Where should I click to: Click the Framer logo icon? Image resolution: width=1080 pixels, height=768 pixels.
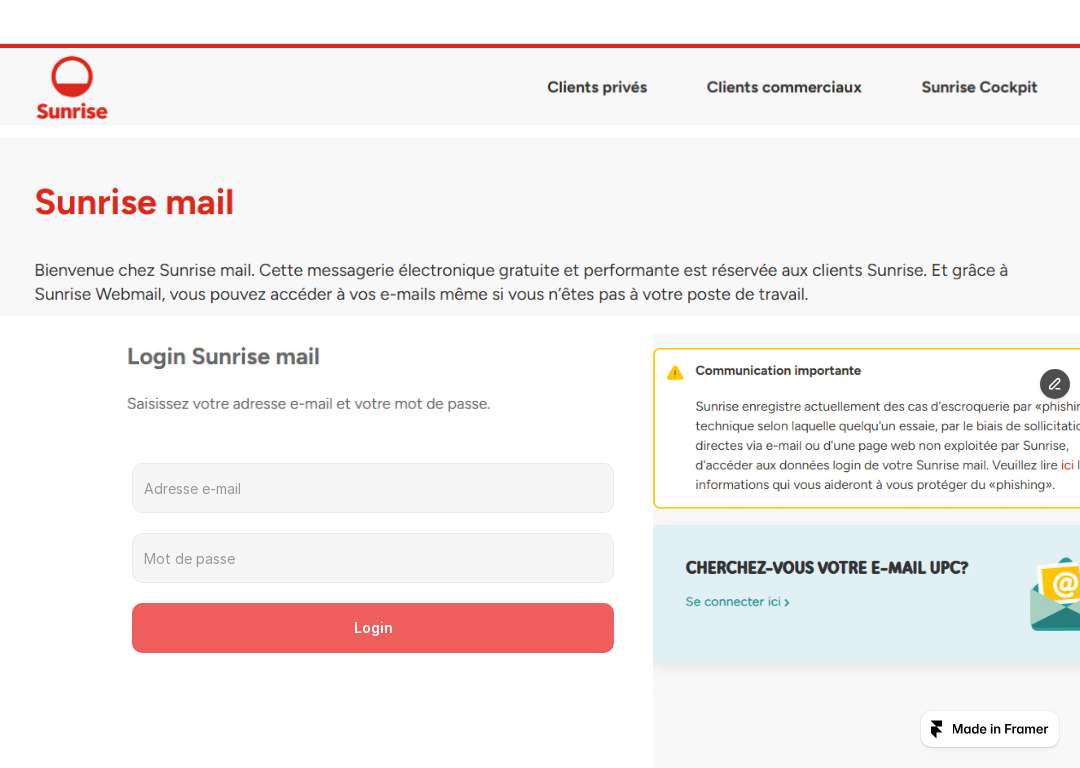tap(937, 729)
